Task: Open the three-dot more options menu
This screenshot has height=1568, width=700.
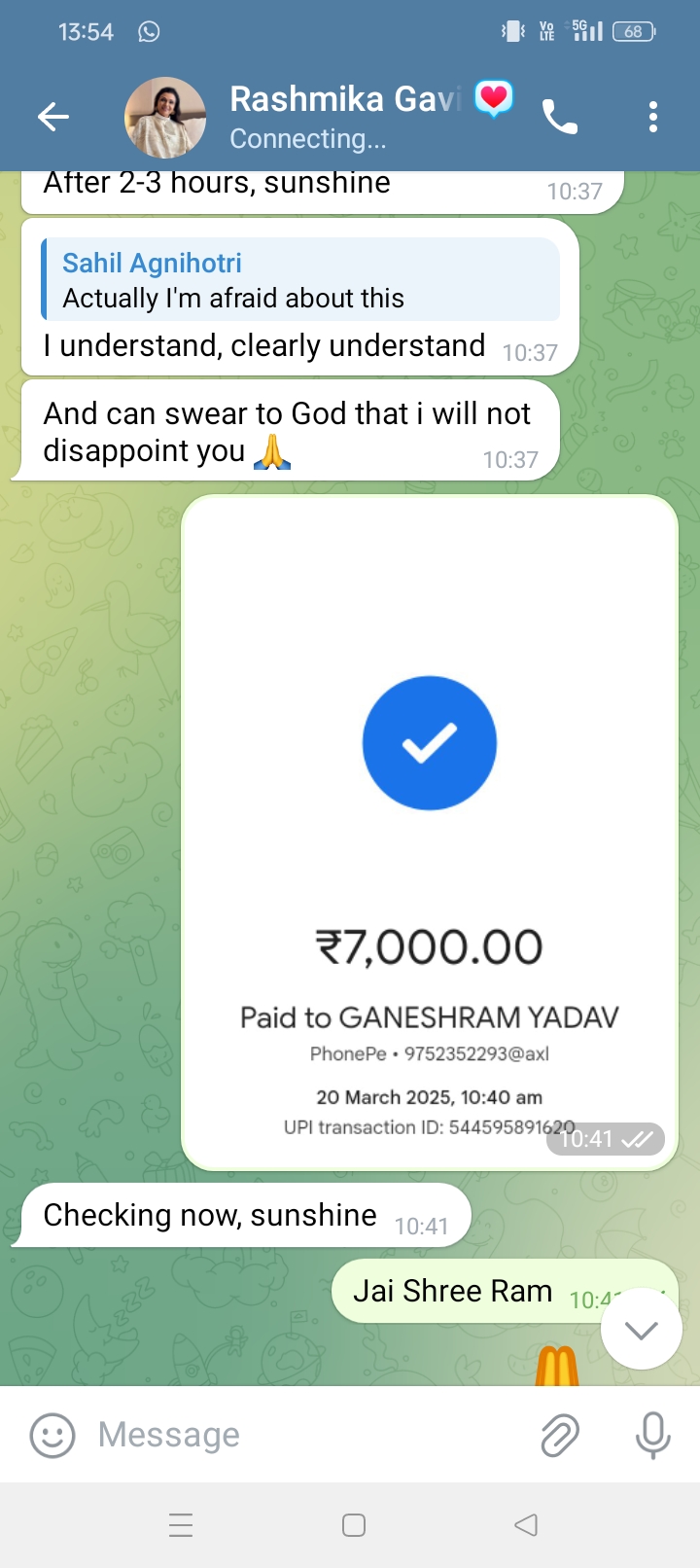Action: [653, 118]
